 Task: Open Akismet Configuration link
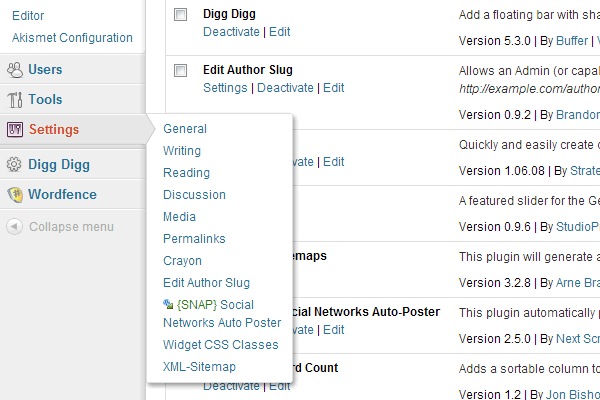72,38
